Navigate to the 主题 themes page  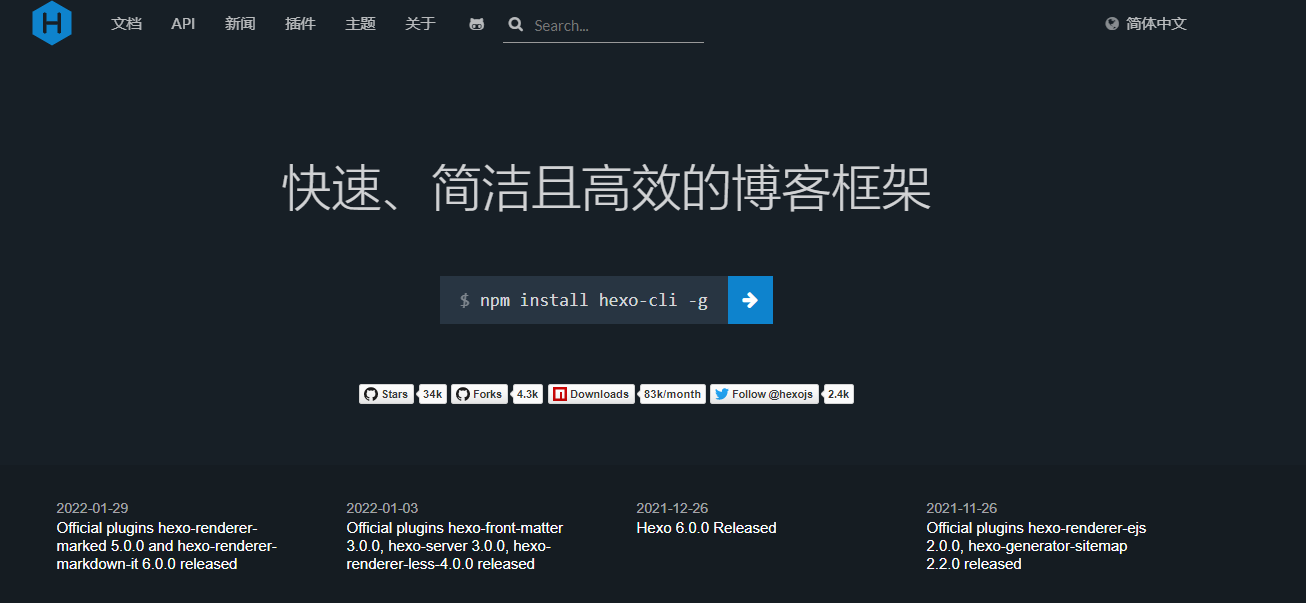coord(360,24)
